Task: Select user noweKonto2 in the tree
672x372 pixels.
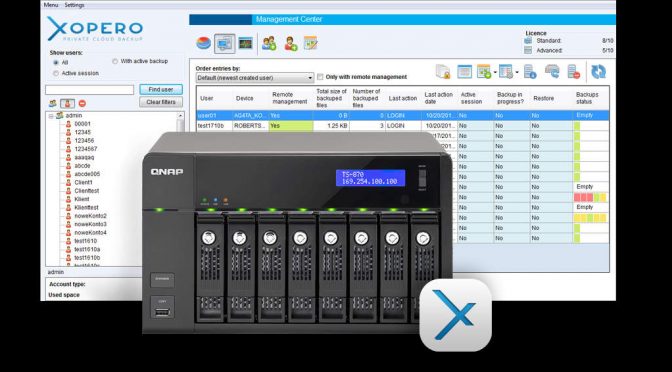Action: pos(90,216)
